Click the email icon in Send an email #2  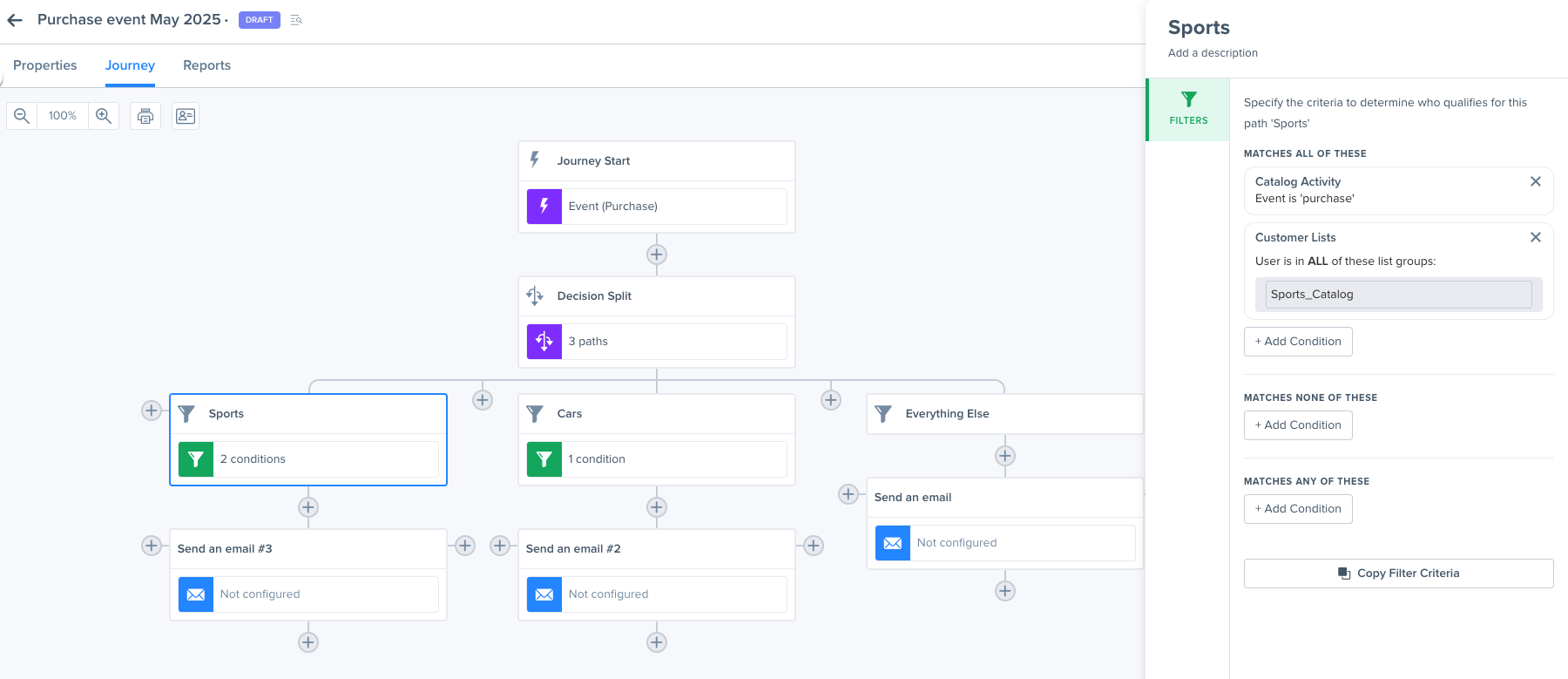[x=544, y=594]
